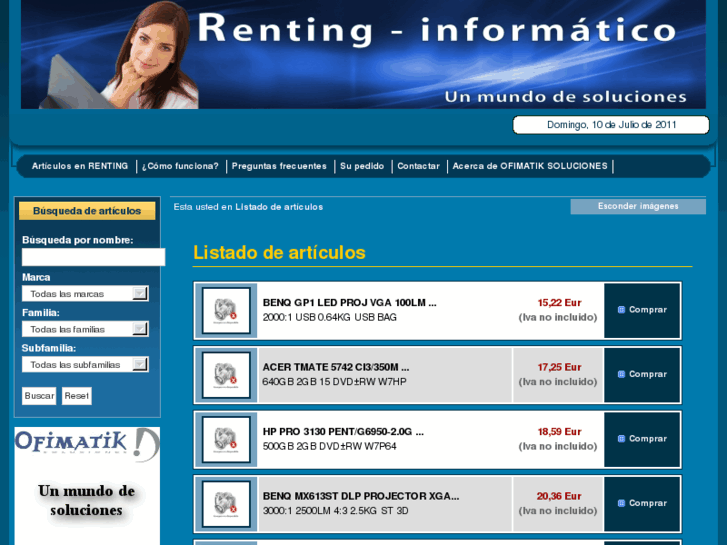This screenshot has height=545, width=727.
Task: Click the BENQ GP1 product thumbnail image
Action: click(226, 310)
